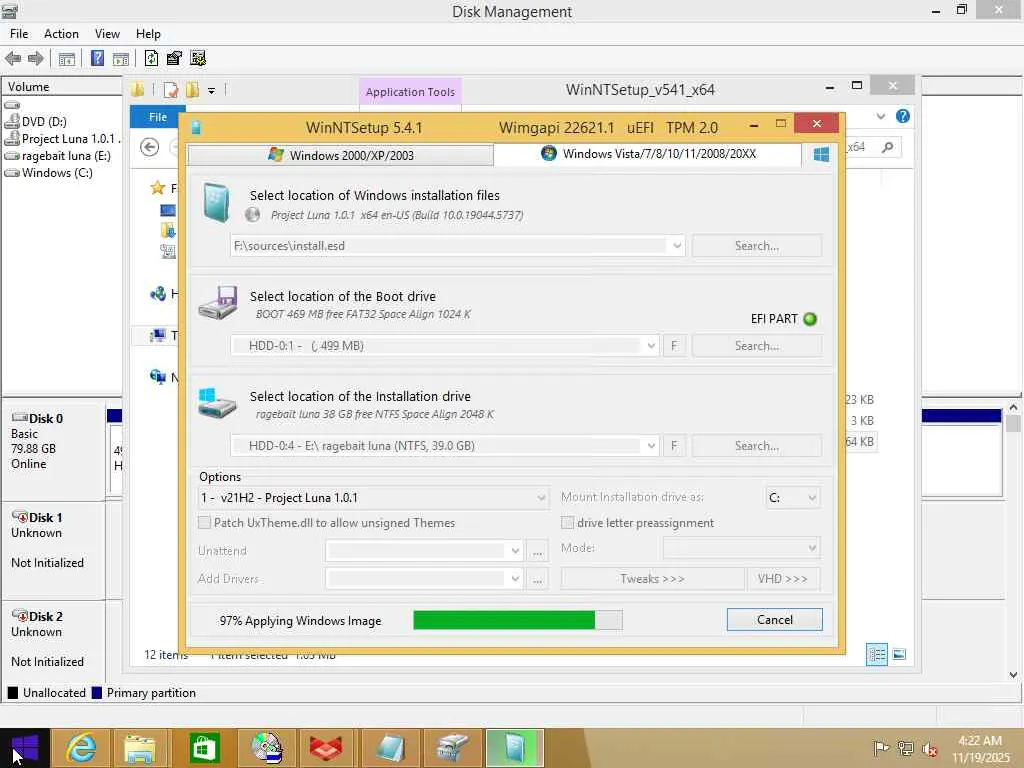Toggle drive letter preassignment checkbox
The height and width of the screenshot is (768, 1024).
point(568,522)
